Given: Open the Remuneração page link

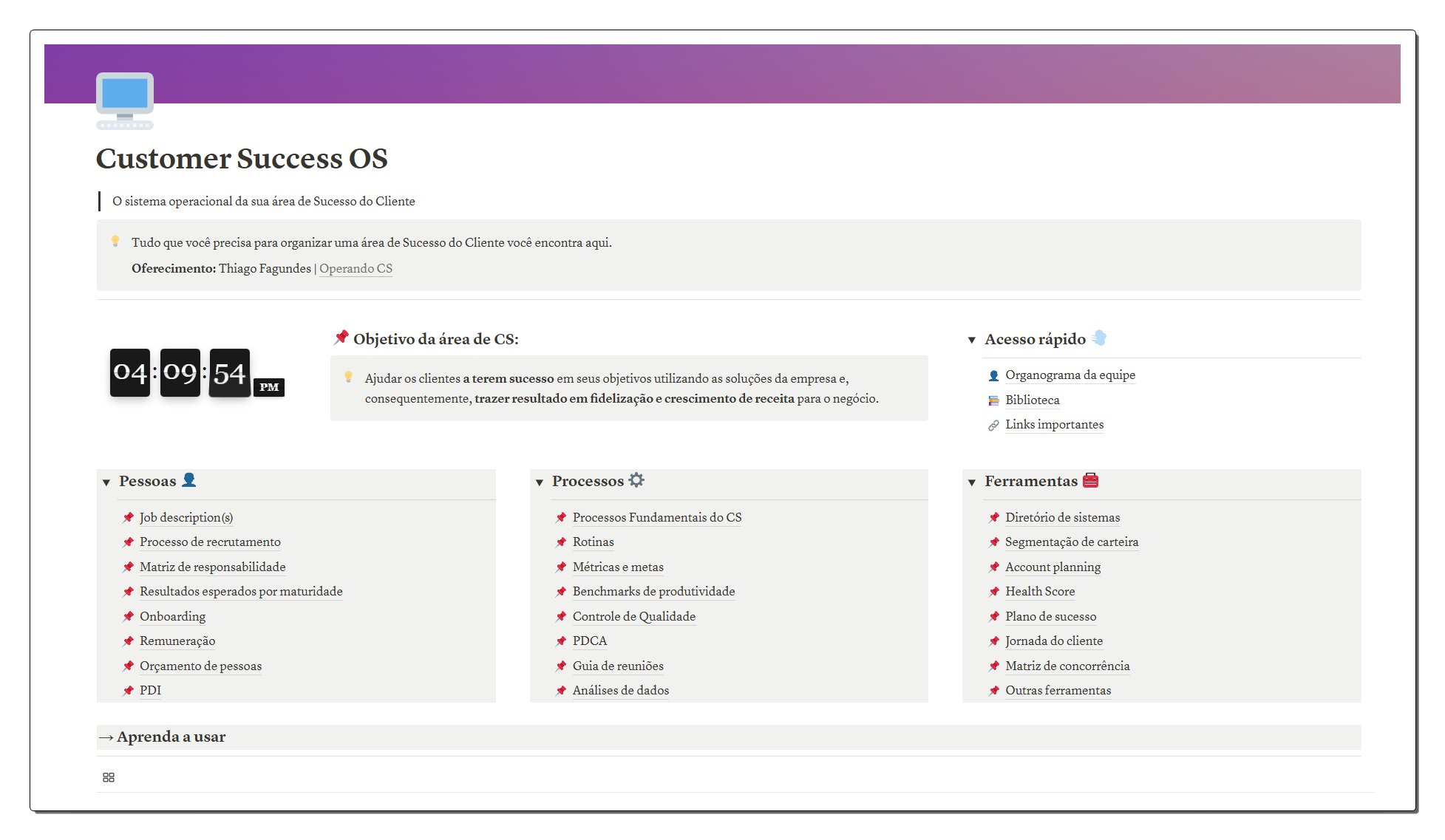Looking at the screenshot, I should (x=177, y=641).
